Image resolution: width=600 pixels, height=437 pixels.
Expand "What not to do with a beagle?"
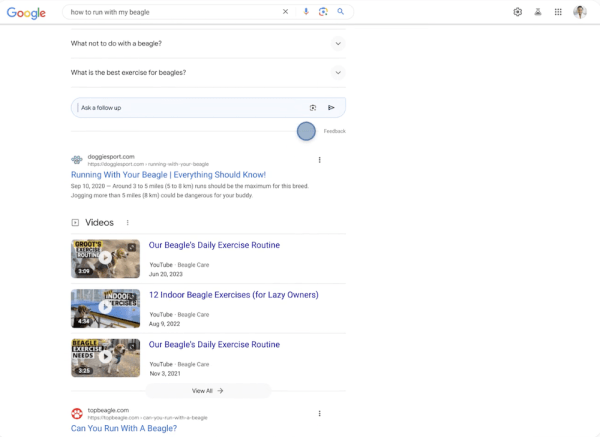(338, 44)
